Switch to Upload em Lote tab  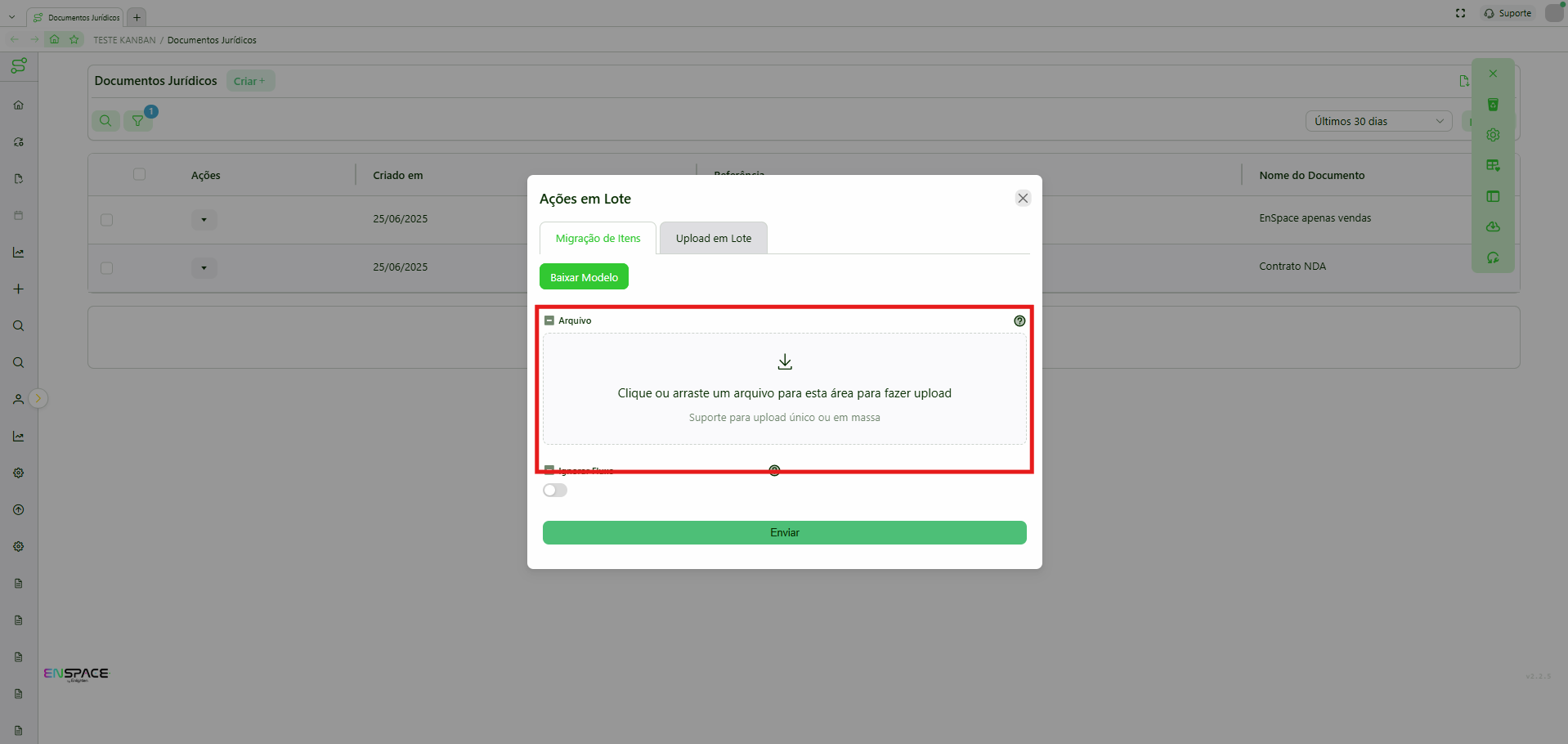(713, 238)
